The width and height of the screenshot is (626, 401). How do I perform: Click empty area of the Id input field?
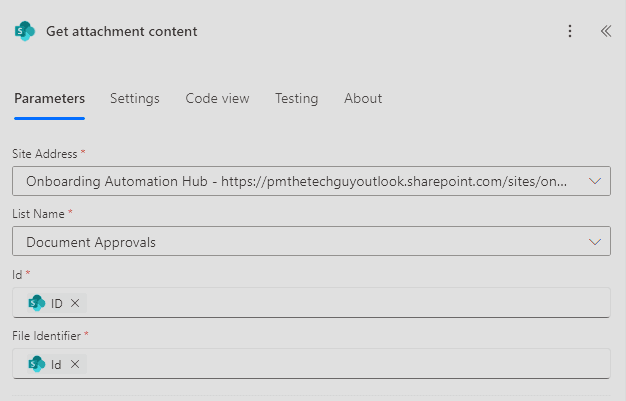(x=350, y=303)
